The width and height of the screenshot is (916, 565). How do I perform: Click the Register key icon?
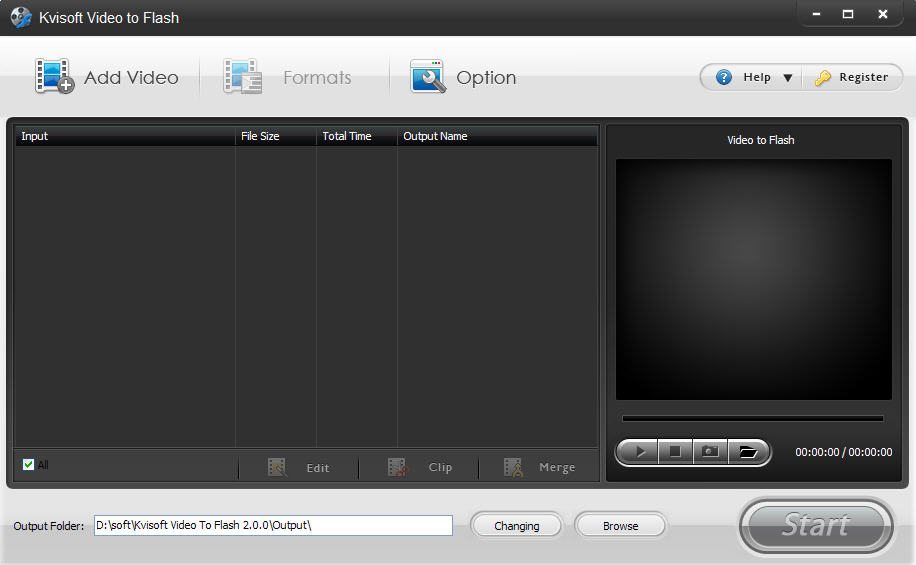pyautogui.click(x=823, y=77)
